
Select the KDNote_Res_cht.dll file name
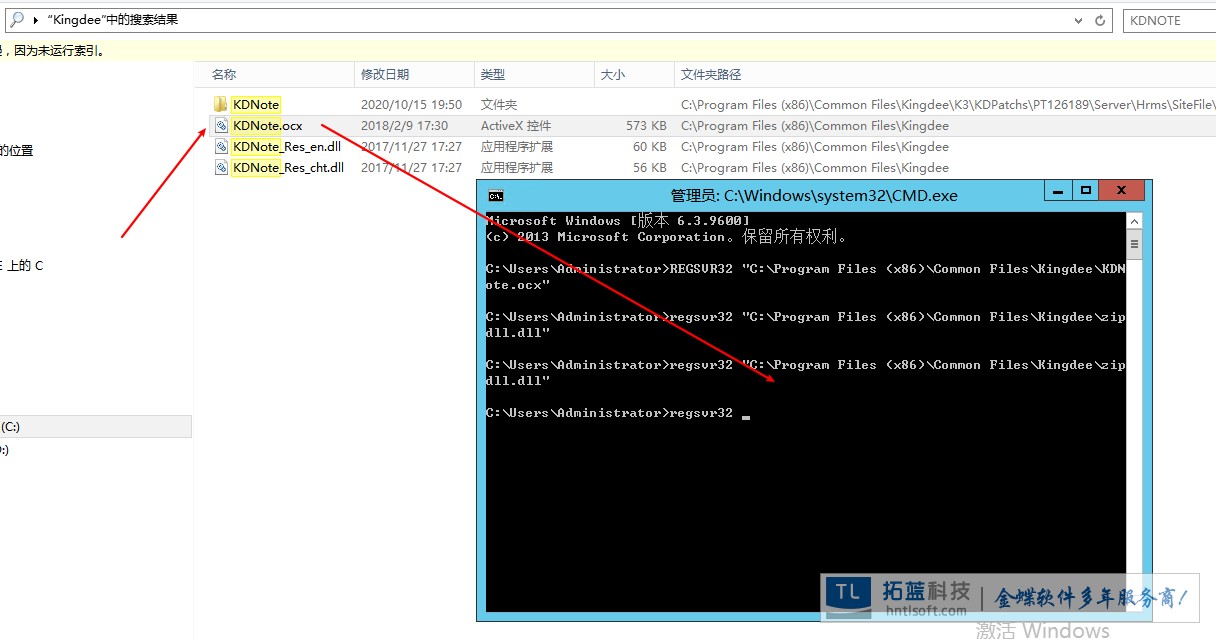[x=288, y=168]
